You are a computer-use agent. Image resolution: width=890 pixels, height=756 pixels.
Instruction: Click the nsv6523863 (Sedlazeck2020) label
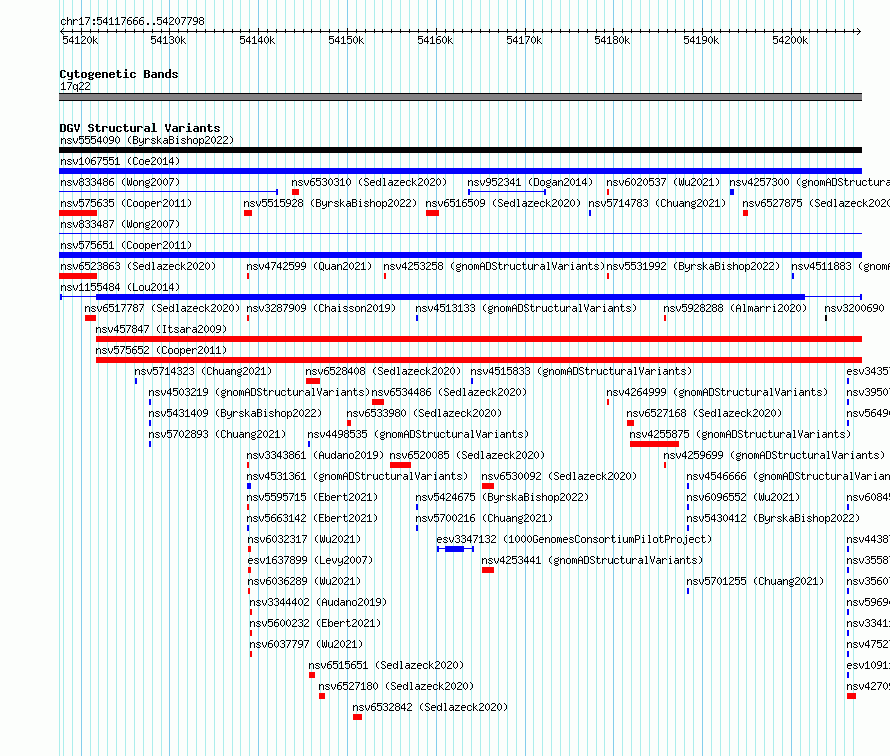138,266
